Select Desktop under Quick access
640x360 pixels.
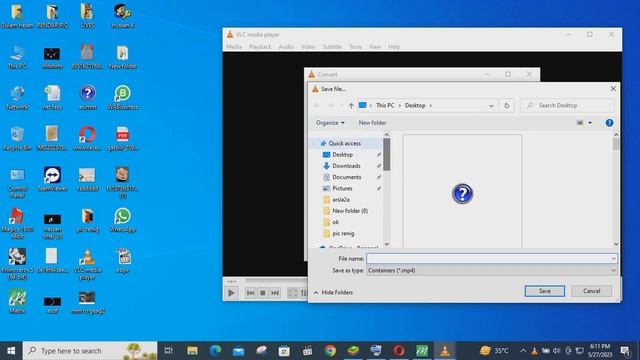[x=342, y=155]
